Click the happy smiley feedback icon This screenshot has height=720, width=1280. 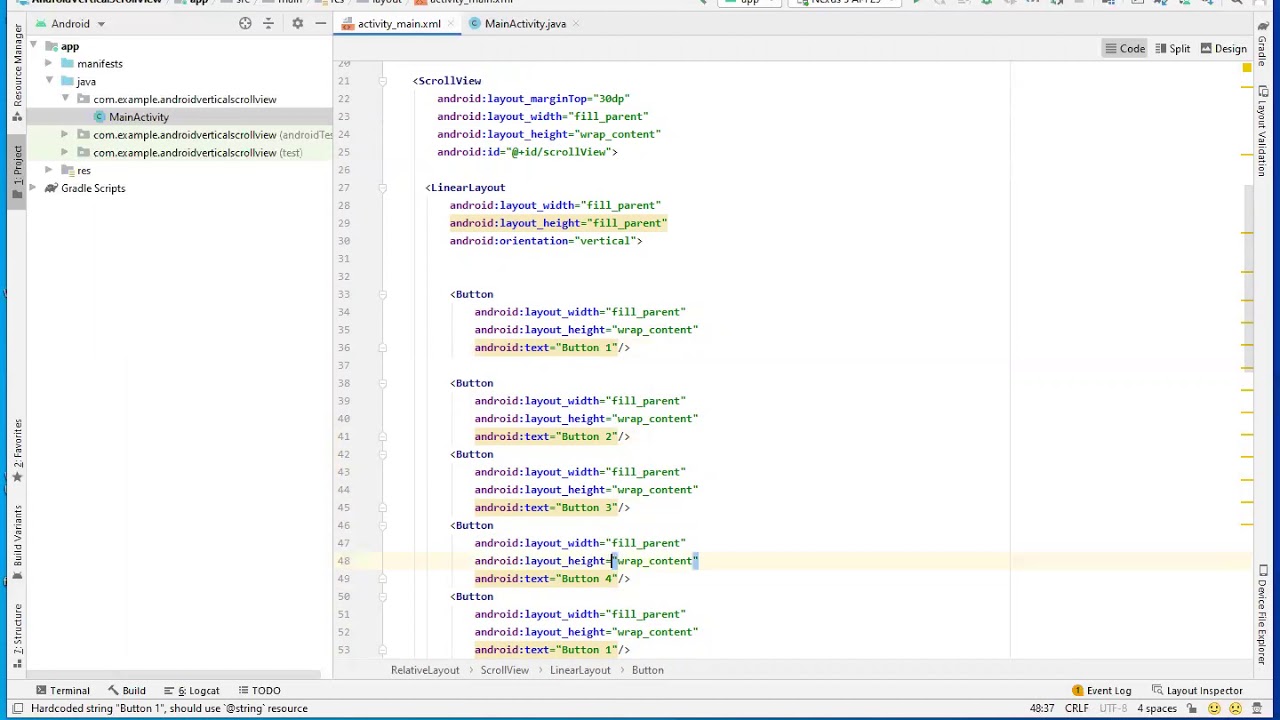[x=1213, y=709]
